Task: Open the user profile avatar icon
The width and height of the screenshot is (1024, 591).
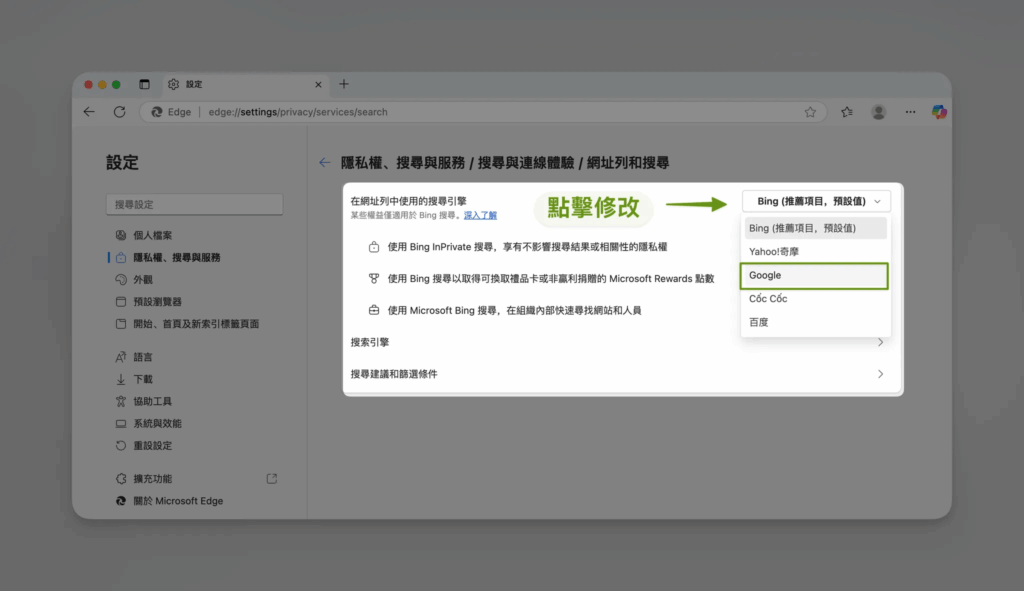Action: pyautogui.click(x=878, y=112)
